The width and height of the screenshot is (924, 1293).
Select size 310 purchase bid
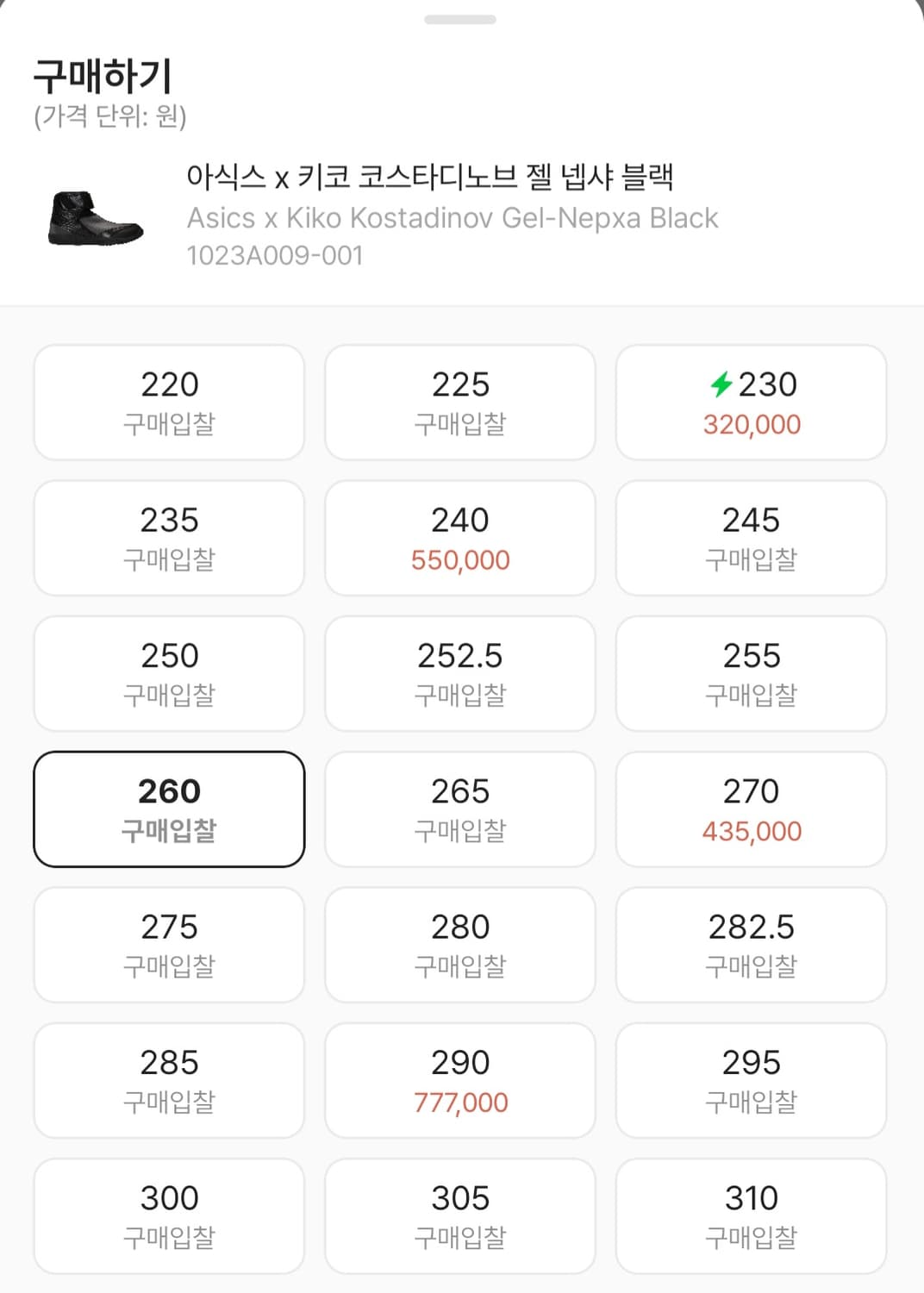pyautogui.click(x=751, y=1216)
